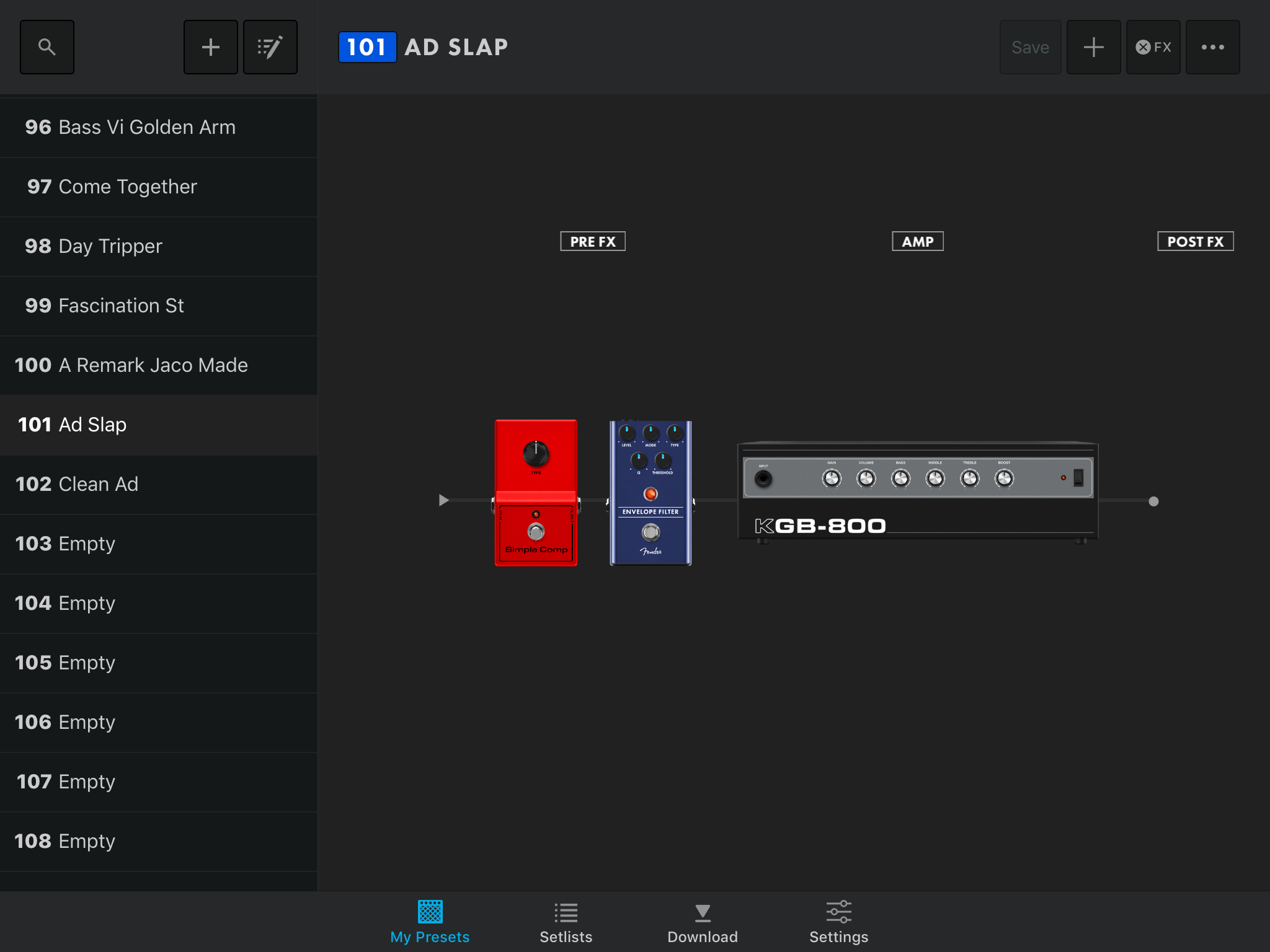1270x952 pixels.
Task: Open the blue Envelope Filter pedal
Action: point(651,493)
